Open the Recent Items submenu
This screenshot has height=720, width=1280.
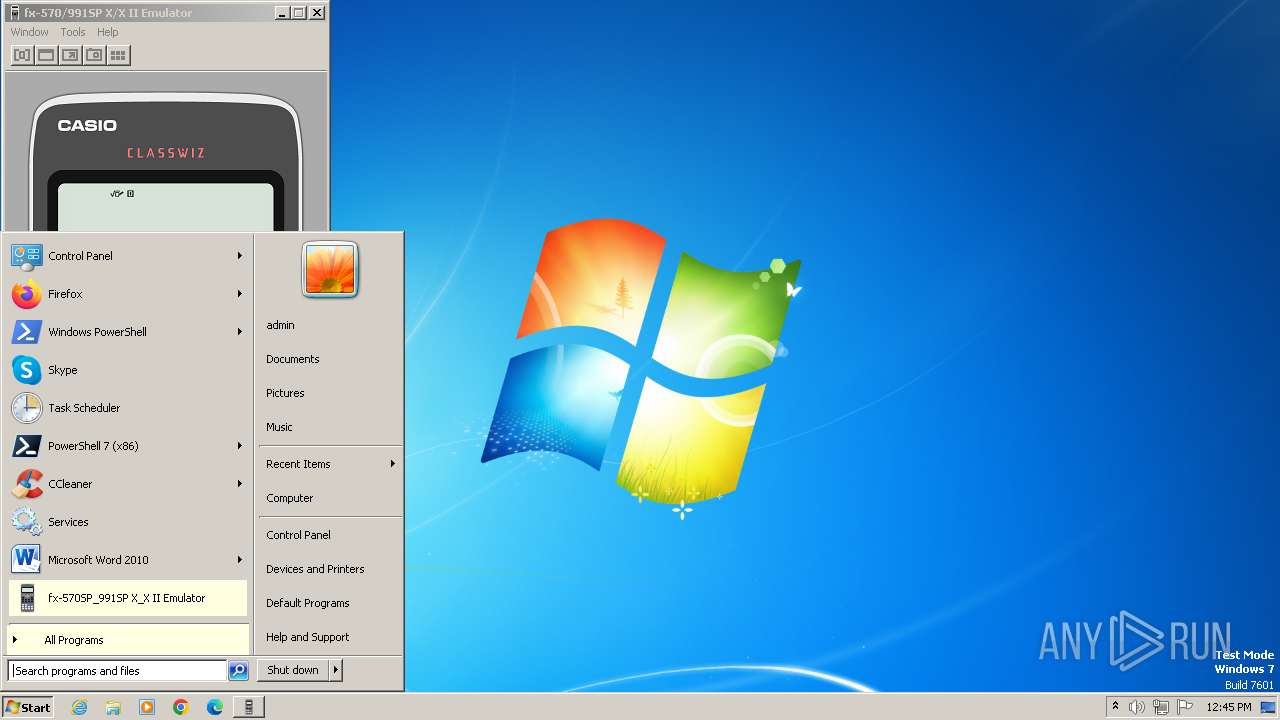pyautogui.click(x=330, y=464)
